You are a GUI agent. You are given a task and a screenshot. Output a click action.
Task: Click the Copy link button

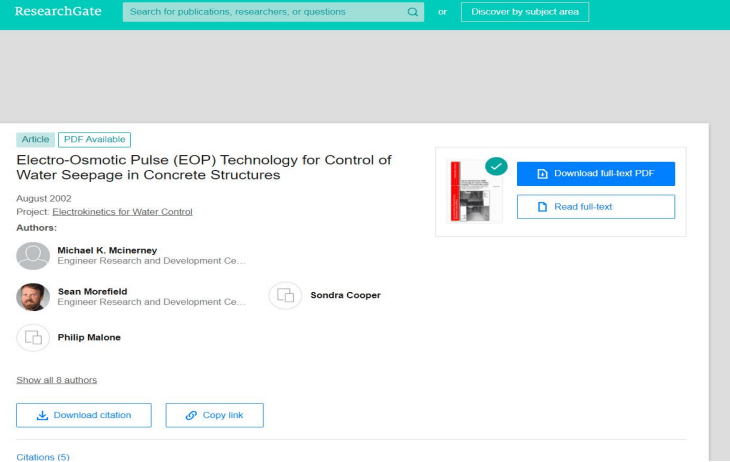[215, 415]
